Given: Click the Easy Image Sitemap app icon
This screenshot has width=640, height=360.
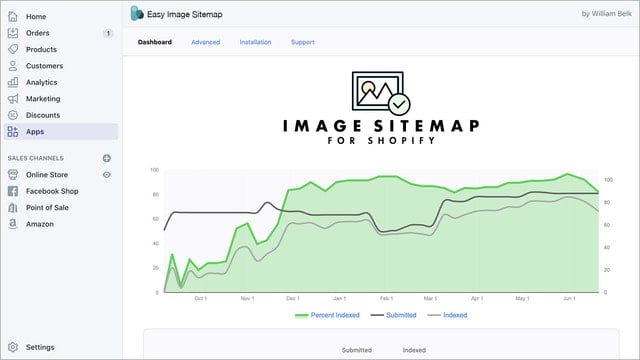Looking at the screenshot, I should [x=137, y=13].
